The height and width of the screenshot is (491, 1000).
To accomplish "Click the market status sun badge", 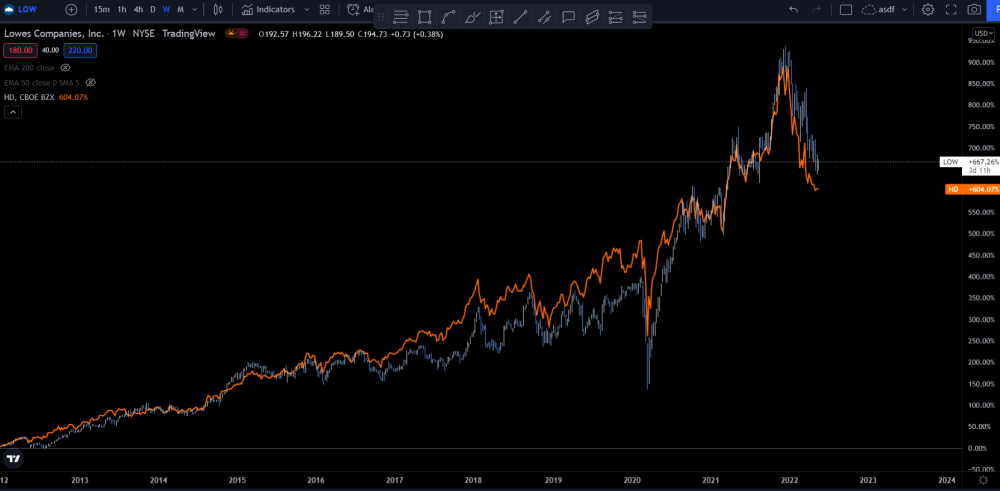I will [231, 34].
